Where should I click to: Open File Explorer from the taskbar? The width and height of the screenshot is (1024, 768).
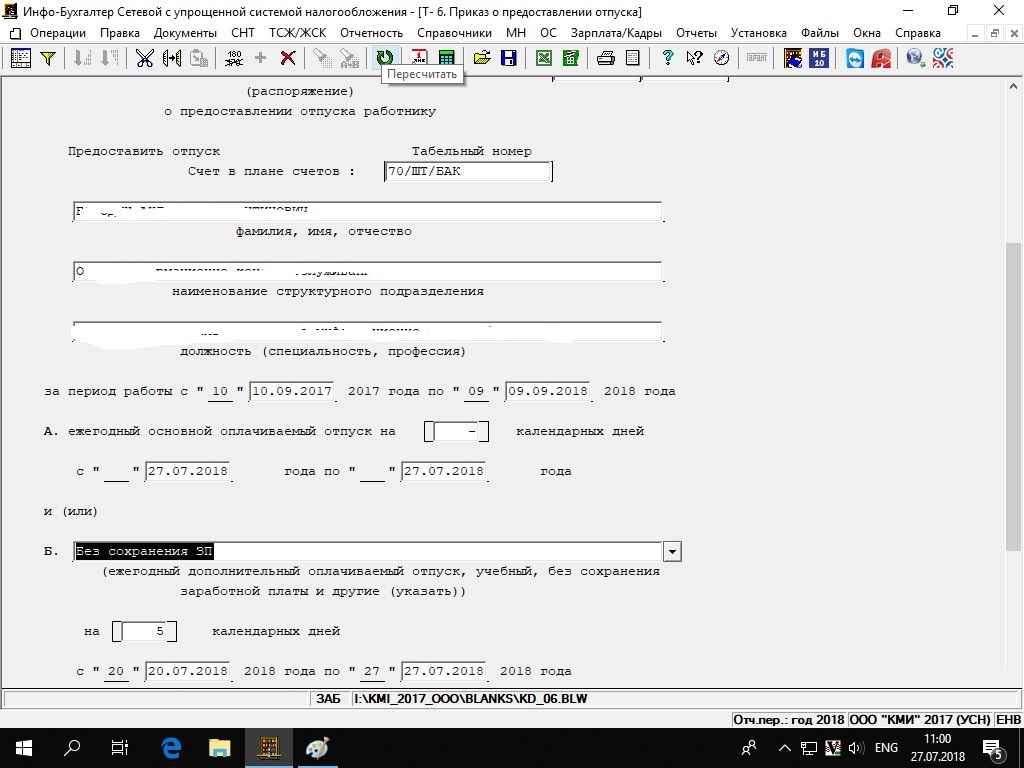pos(219,748)
